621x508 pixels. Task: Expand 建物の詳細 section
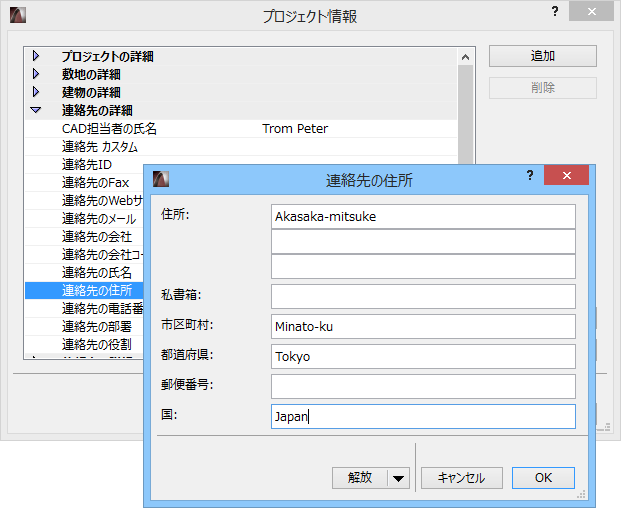[36, 92]
